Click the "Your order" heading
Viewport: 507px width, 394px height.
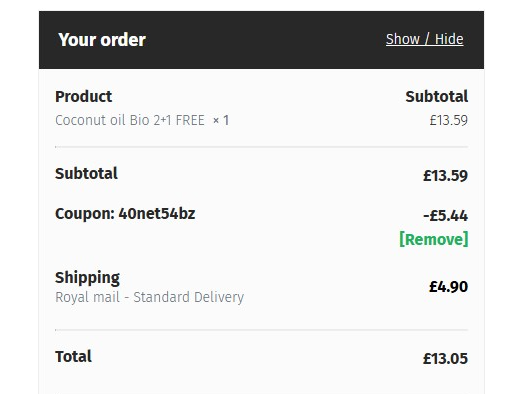click(x=102, y=40)
